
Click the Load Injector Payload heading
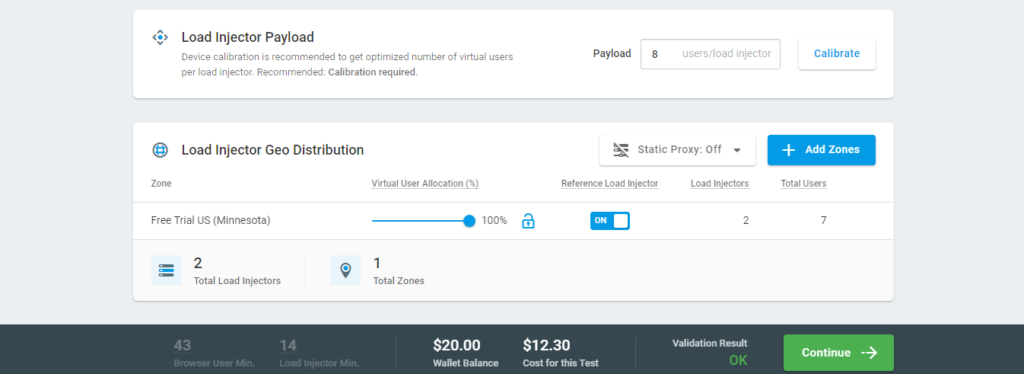tap(248, 37)
